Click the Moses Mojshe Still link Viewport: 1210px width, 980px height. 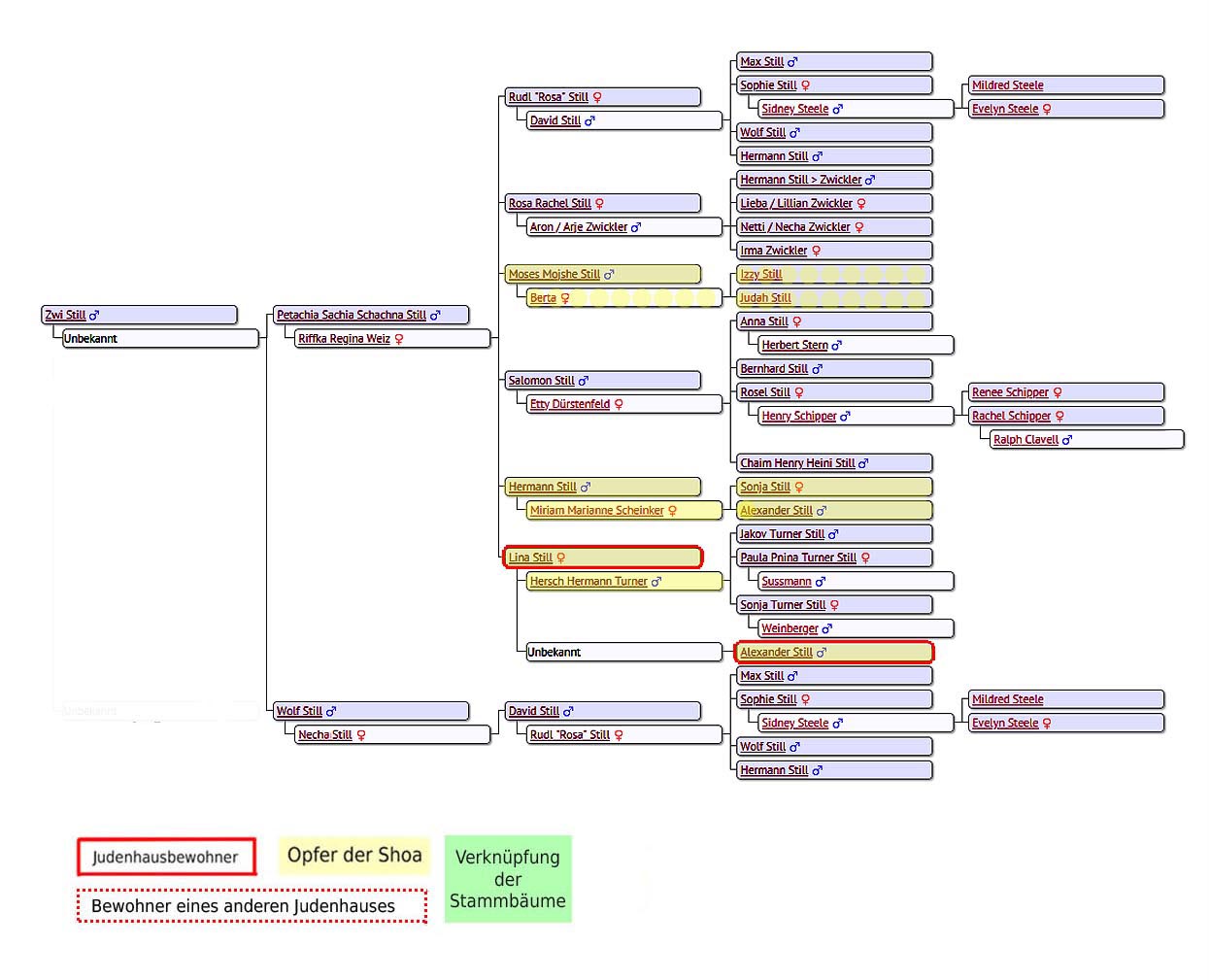pos(555,275)
